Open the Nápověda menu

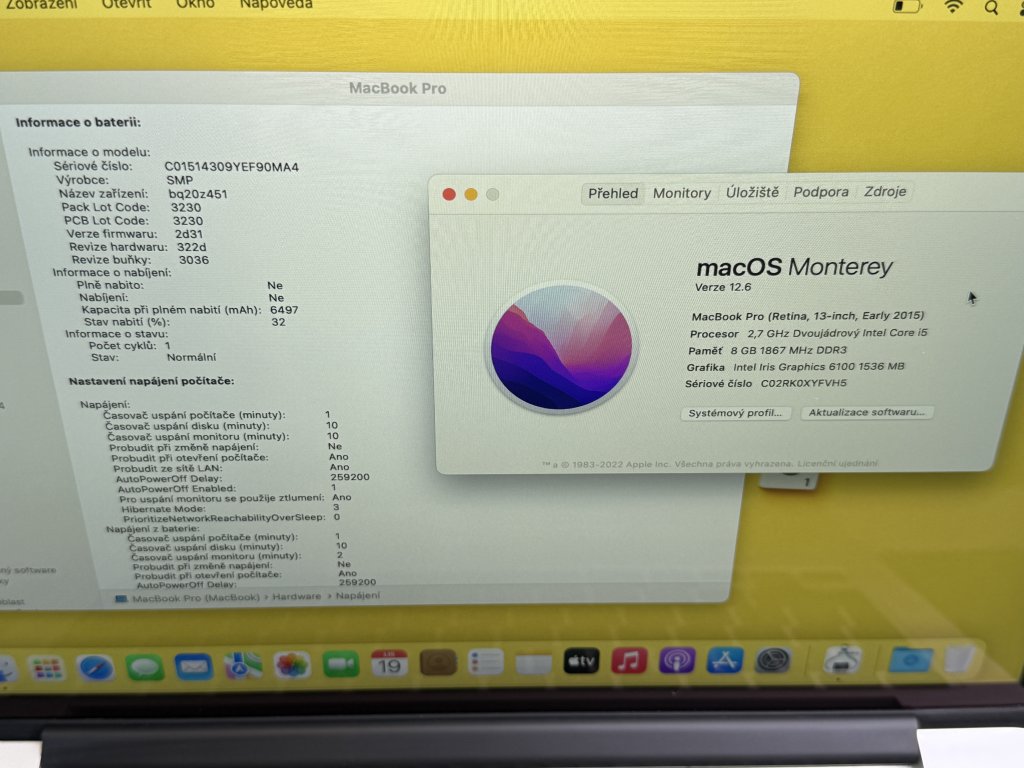(x=276, y=4)
